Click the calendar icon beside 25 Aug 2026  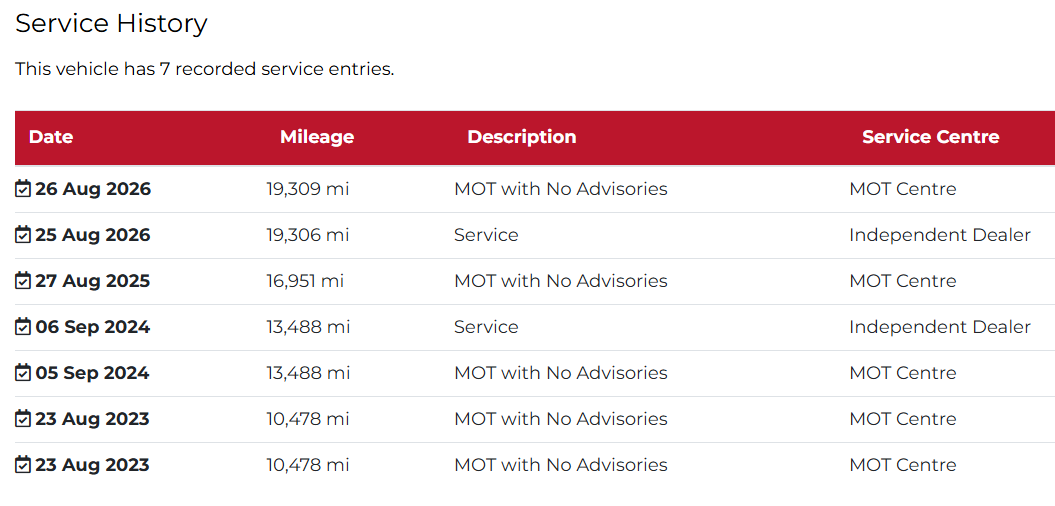23,235
